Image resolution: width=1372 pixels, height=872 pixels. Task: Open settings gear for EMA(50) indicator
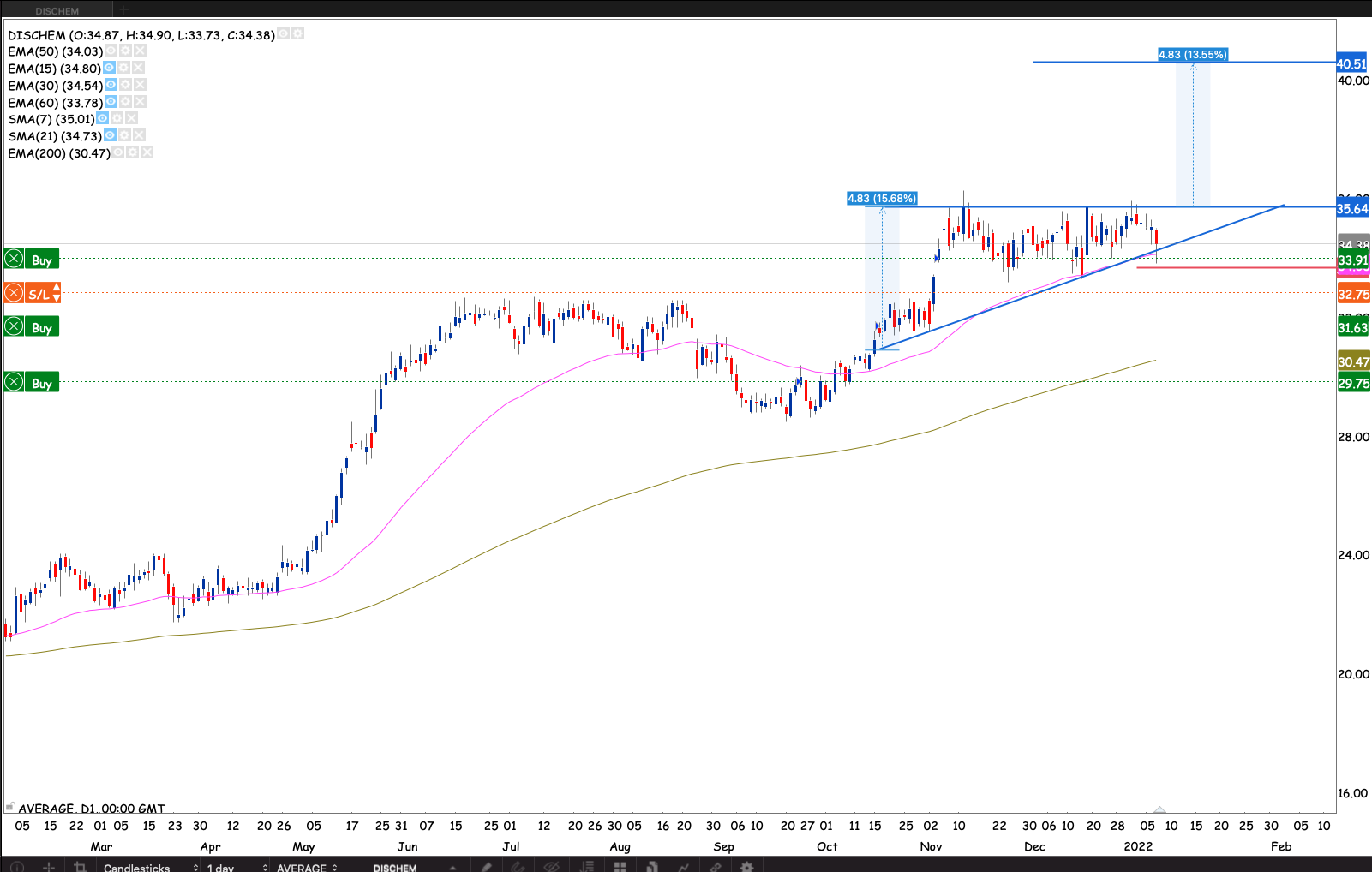coord(125,51)
